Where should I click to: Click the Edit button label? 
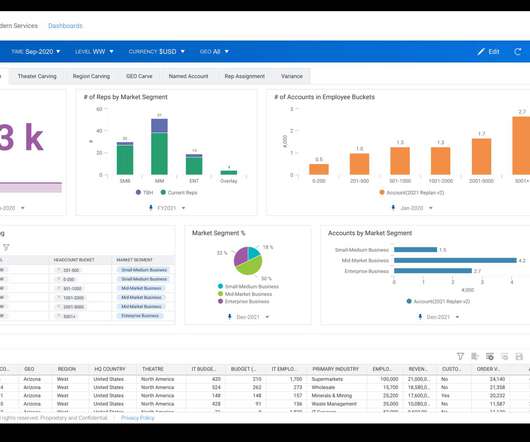coord(493,52)
